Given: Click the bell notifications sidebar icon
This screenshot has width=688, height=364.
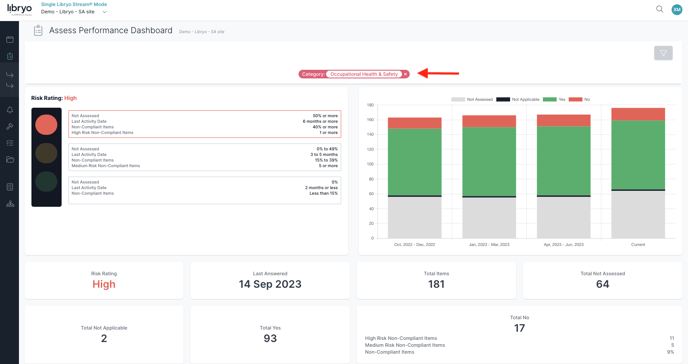Looking at the screenshot, I should [10, 110].
